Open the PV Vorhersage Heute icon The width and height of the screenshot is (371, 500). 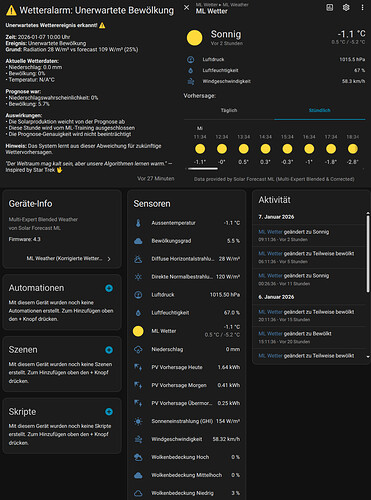[138, 367]
